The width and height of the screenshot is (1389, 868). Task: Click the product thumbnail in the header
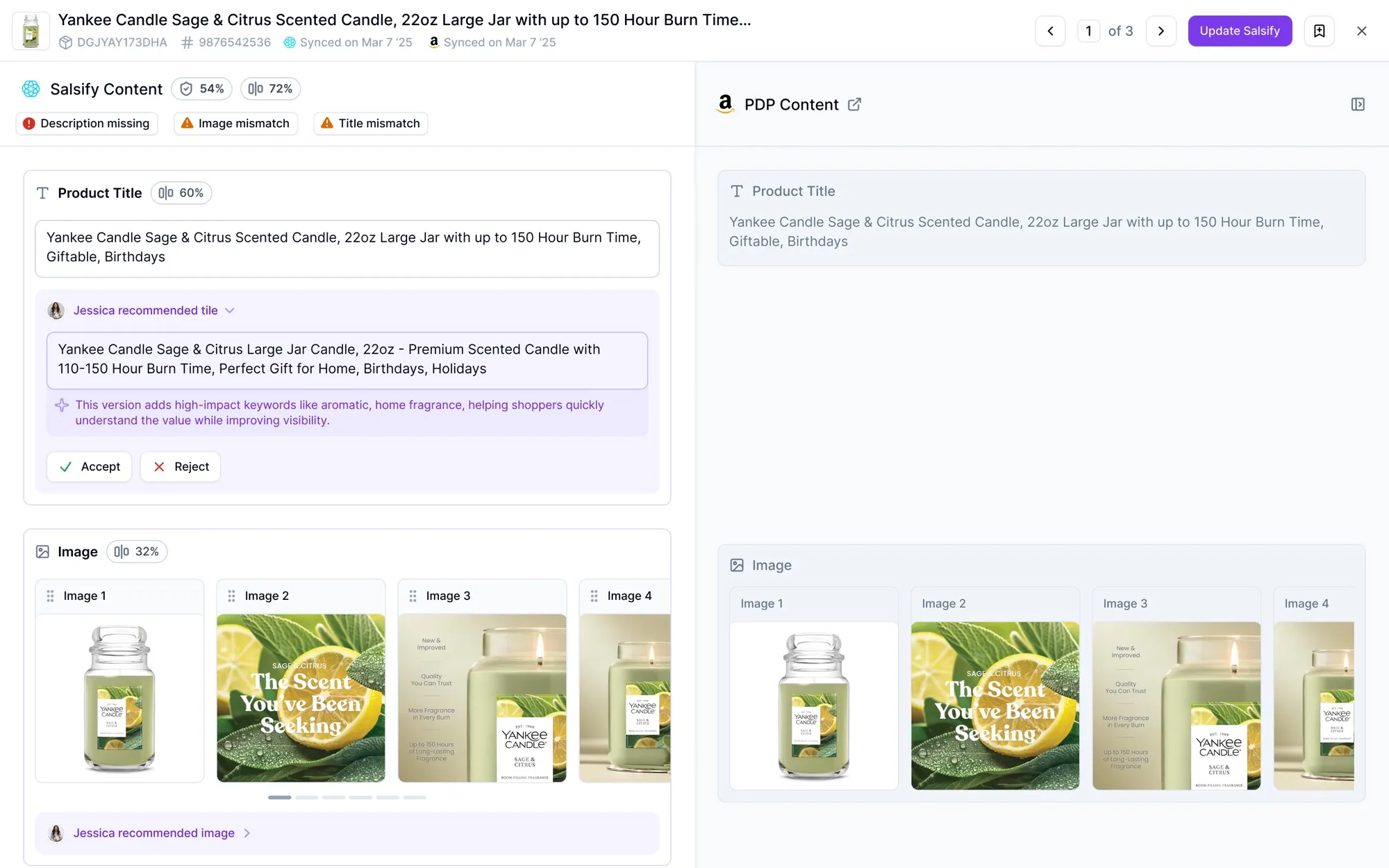[31, 31]
